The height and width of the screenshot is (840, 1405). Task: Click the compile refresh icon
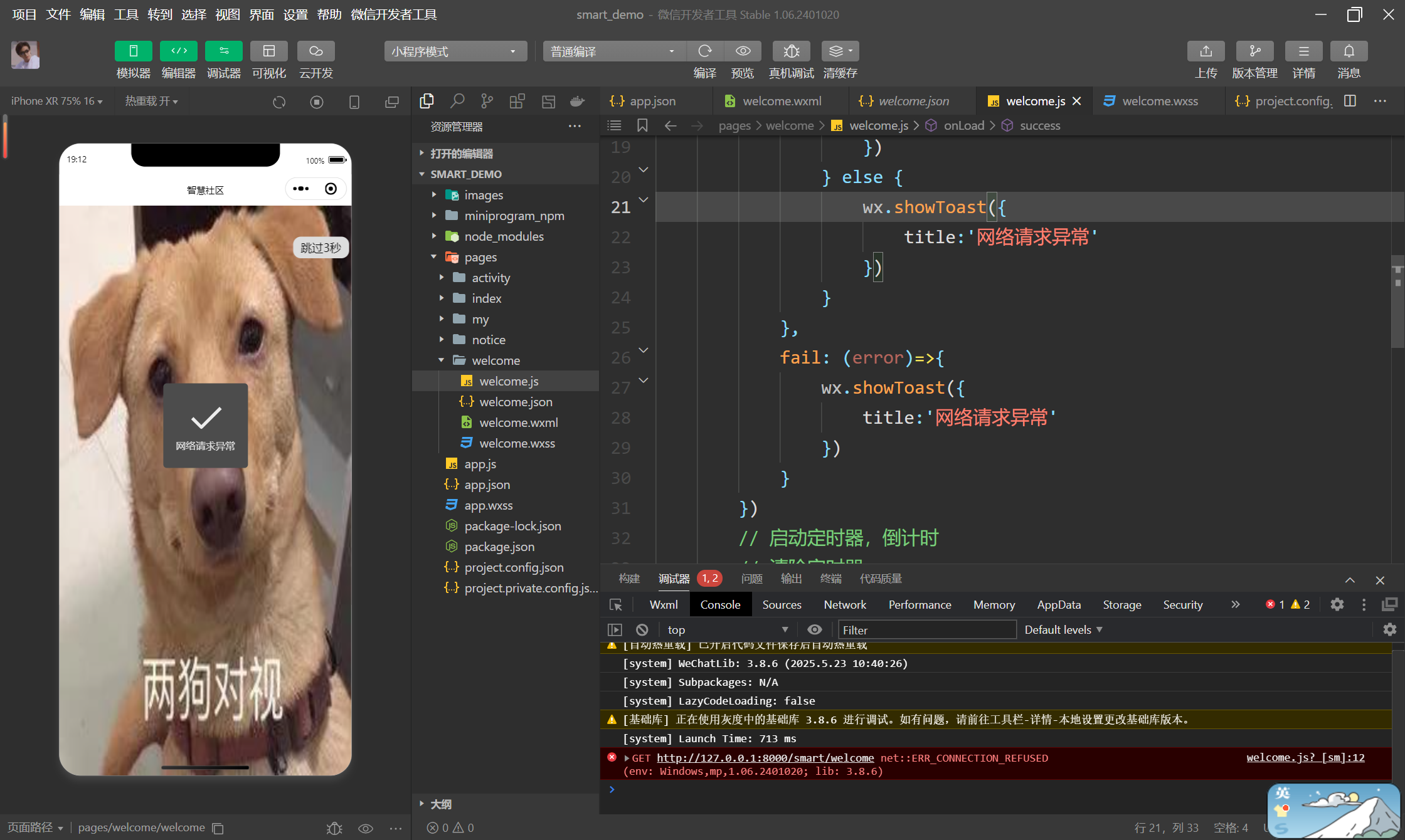point(705,51)
